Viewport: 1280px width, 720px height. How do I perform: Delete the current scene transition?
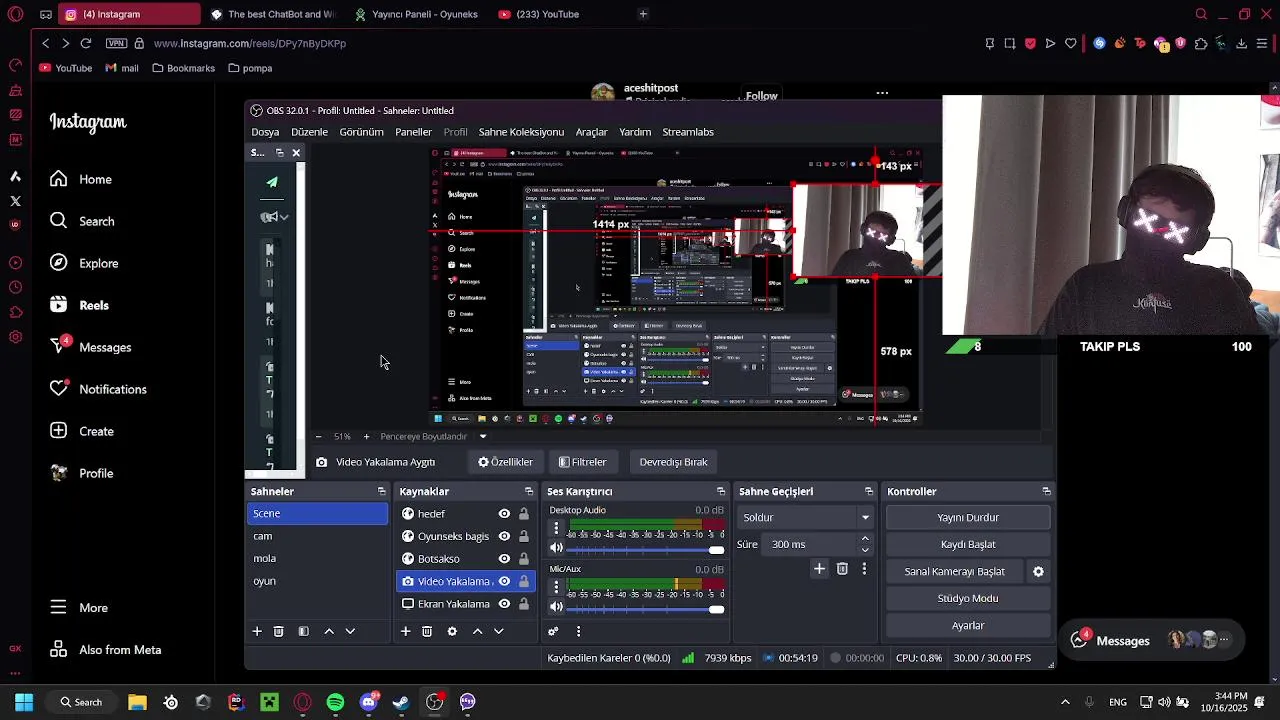coord(842,568)
